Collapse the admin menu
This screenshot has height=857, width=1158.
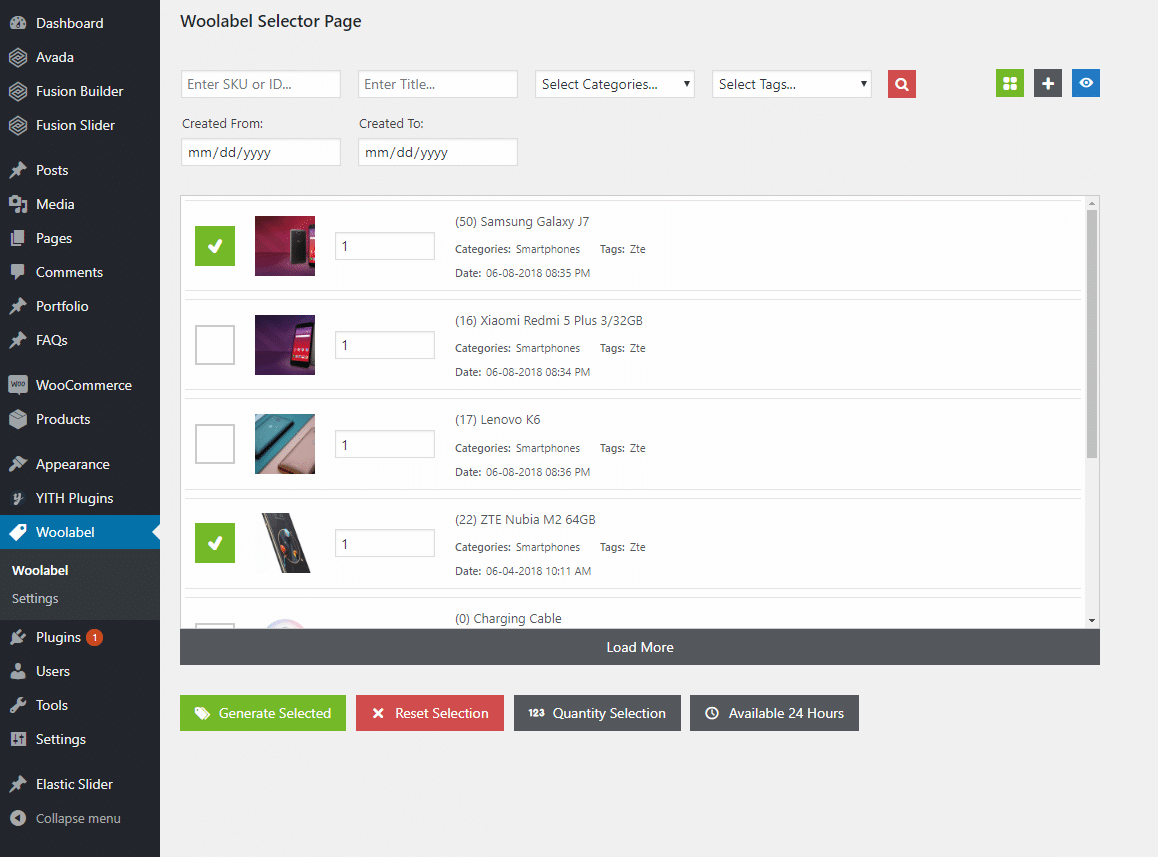(80, 818)
